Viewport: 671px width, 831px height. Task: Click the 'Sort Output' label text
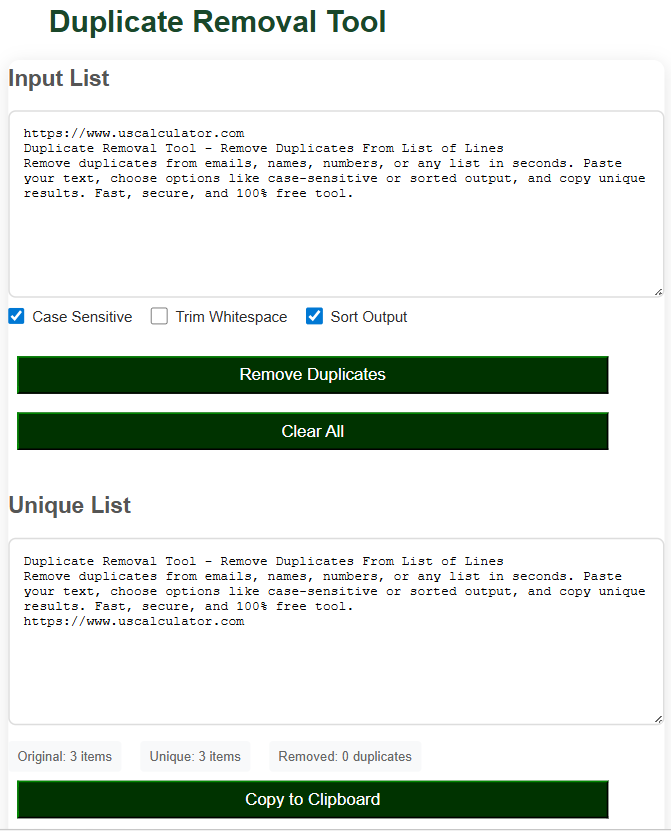tap(369, 317)
